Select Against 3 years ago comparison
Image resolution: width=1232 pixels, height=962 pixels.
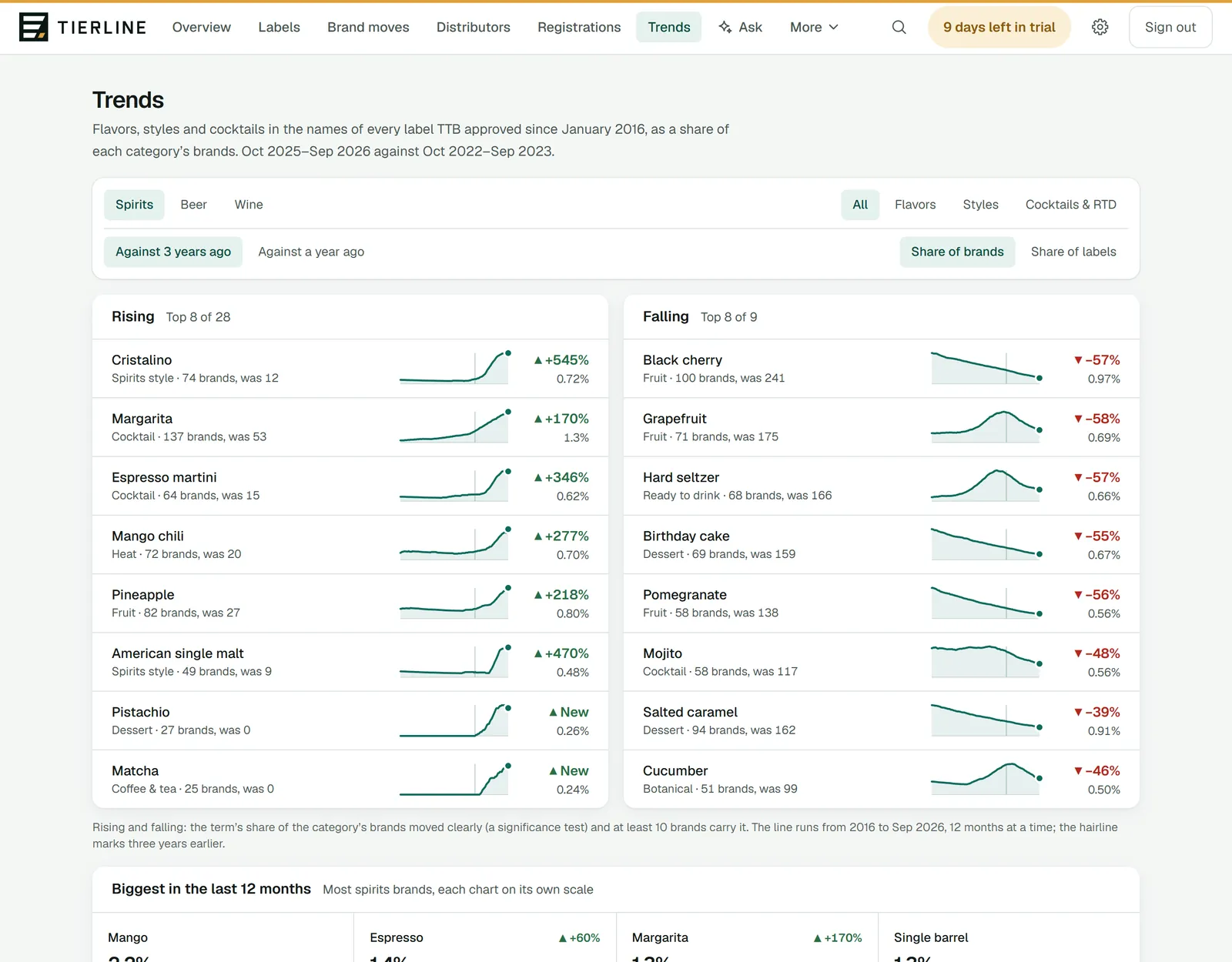[x=173, y=252]
